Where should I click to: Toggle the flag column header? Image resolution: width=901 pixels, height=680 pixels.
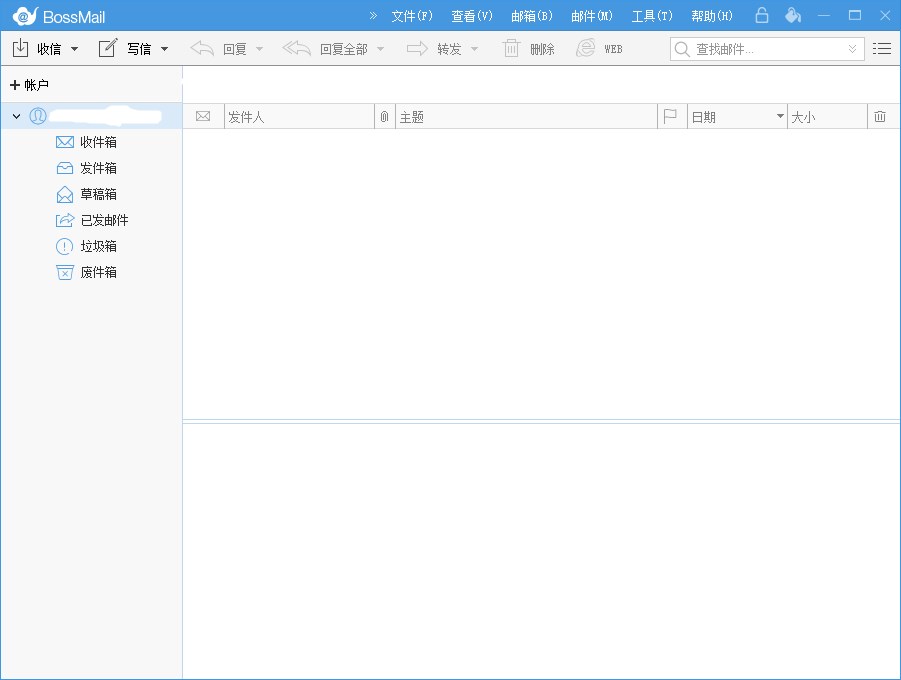[670, 116]
